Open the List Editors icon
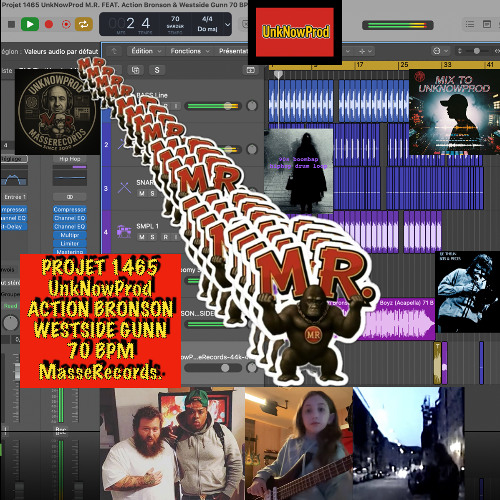This screenshot has width=500, height=500. tap(470, 24)
